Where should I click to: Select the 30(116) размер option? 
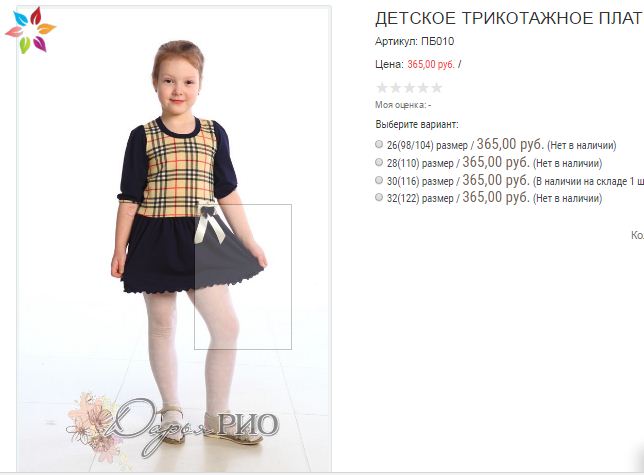pyautogui.click(x=379, y=180)
